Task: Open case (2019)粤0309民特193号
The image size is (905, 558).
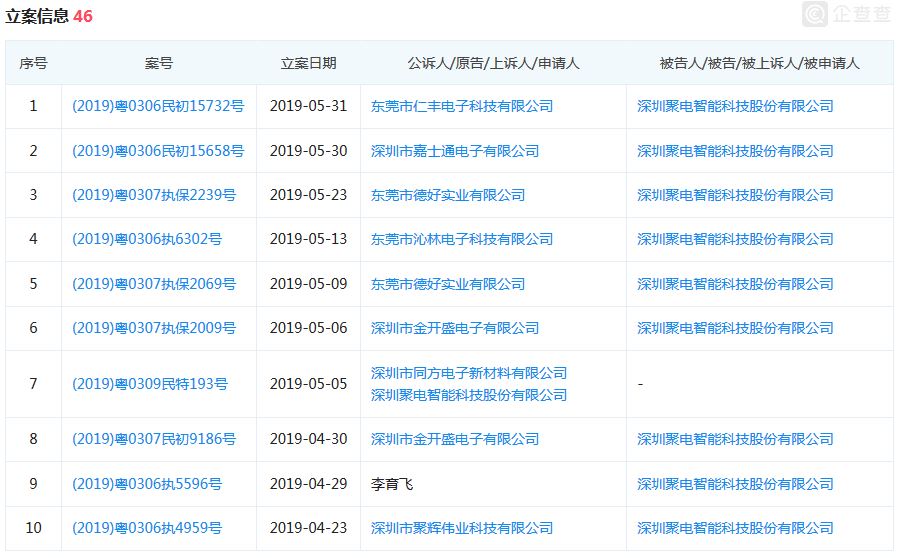Action: [x=150, y=384]
